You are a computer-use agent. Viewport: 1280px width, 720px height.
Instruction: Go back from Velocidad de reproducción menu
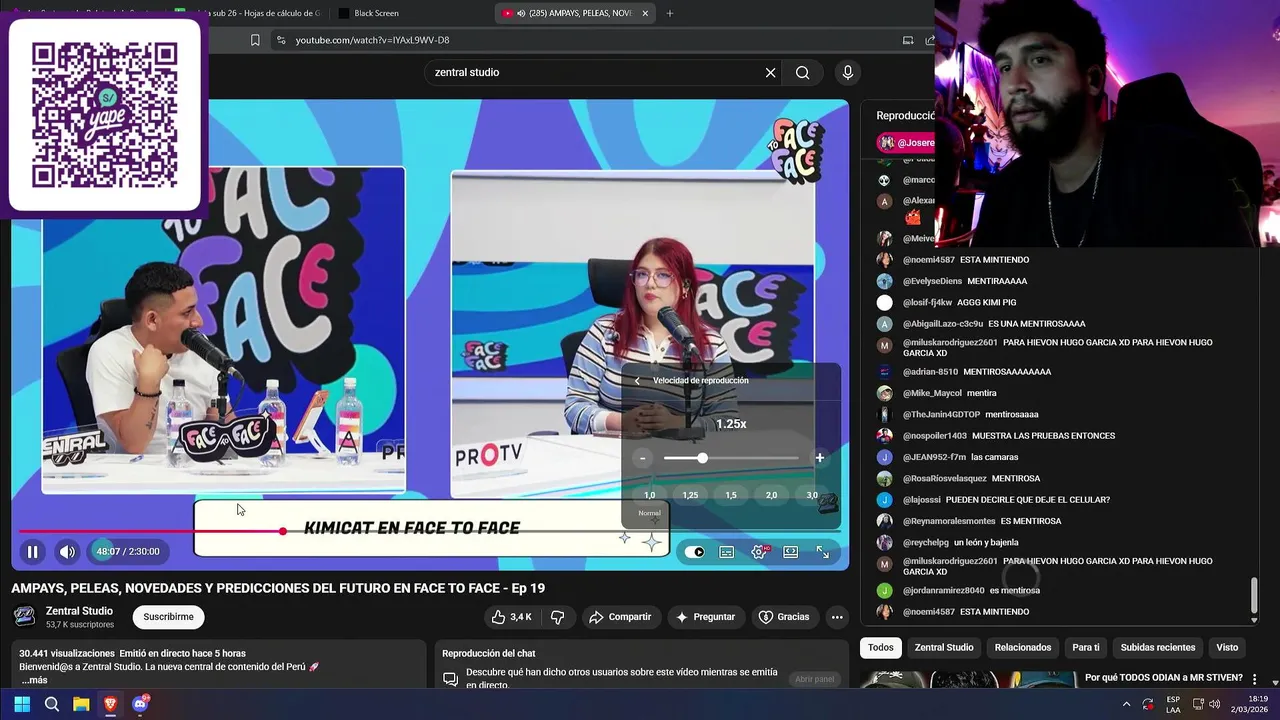[637, 380]
